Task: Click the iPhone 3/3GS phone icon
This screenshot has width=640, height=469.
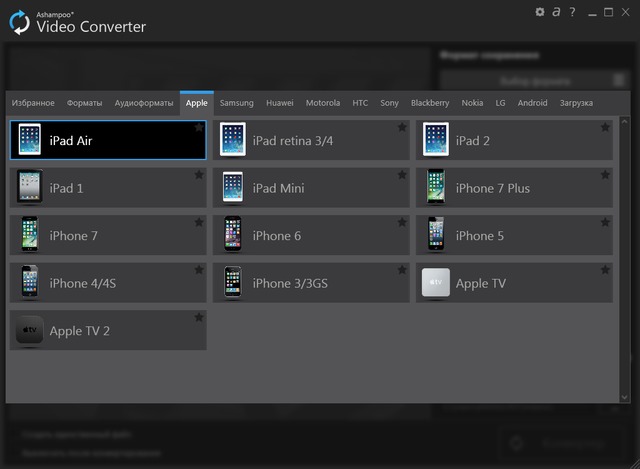Action: coord(232,283)
